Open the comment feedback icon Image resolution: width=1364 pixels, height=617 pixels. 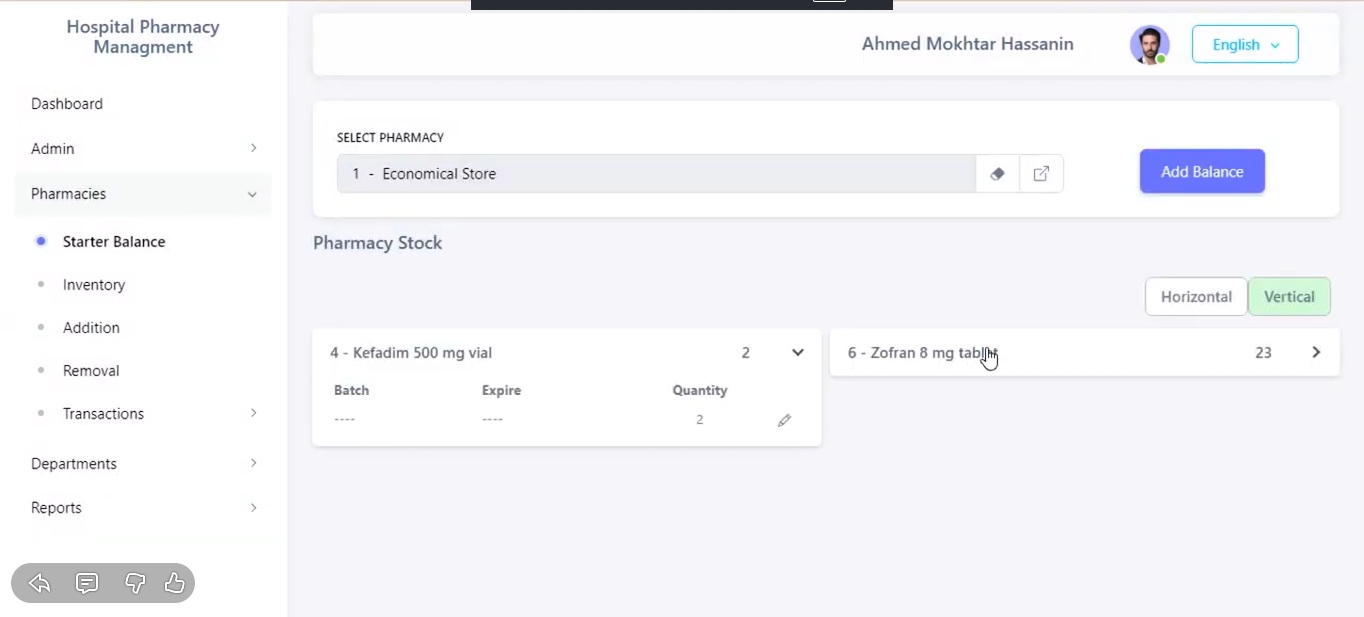[x=87, y=583]
